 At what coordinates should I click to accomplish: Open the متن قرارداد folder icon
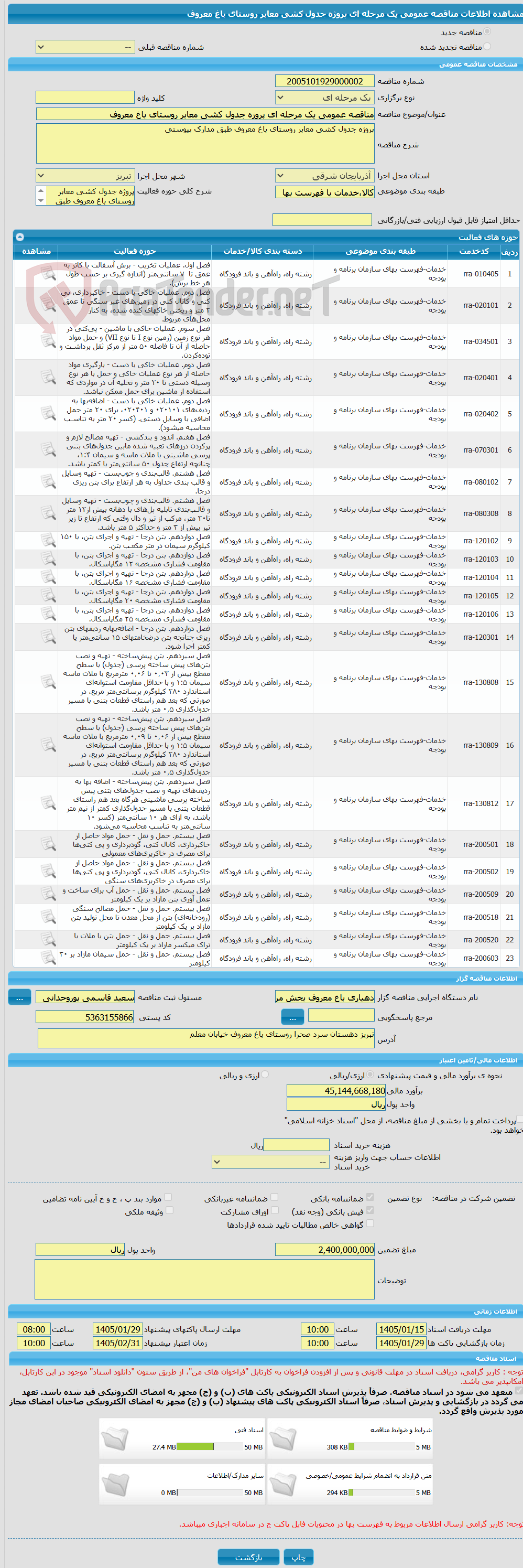(283, 1486)
